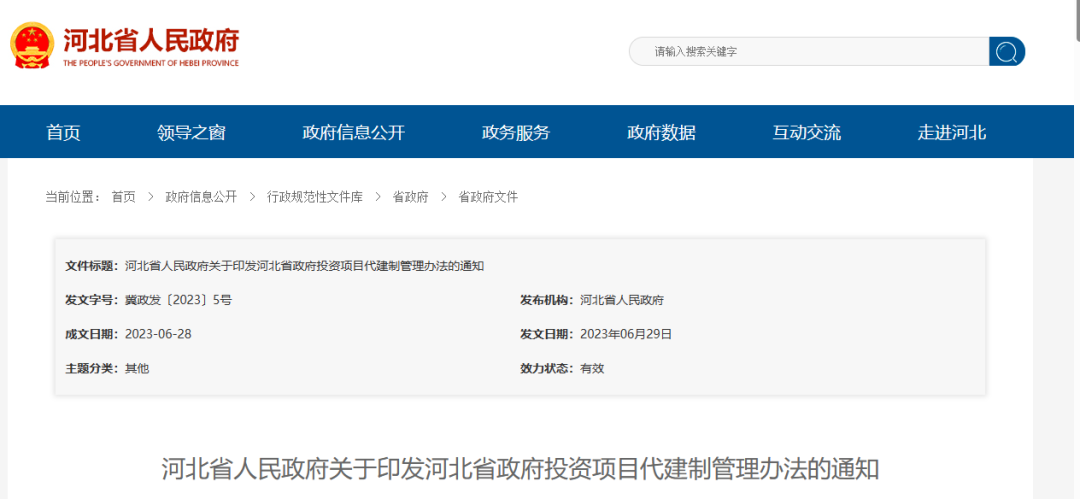Screen dimensions: 1080x499
Task: Go to 行政规范性文件库 breadcrumb link
Action: [x=315, y=197]
